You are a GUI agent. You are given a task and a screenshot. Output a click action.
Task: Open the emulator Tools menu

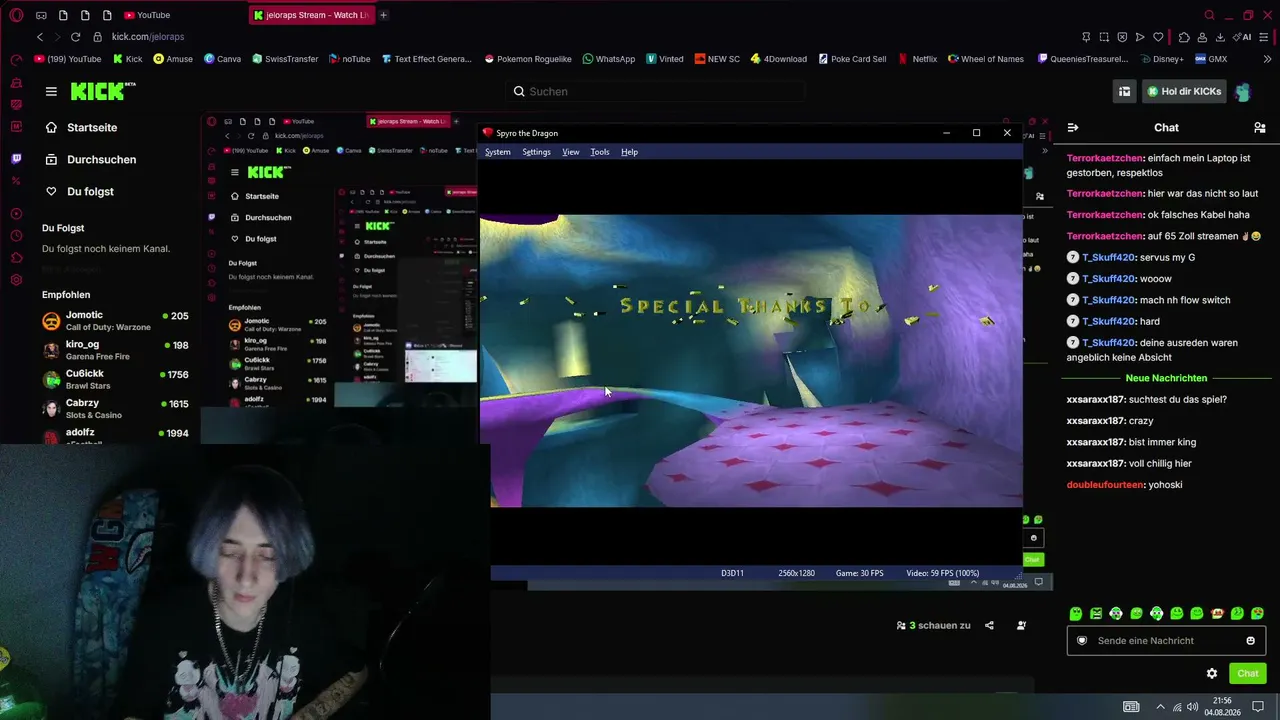(x=599, y=152)
